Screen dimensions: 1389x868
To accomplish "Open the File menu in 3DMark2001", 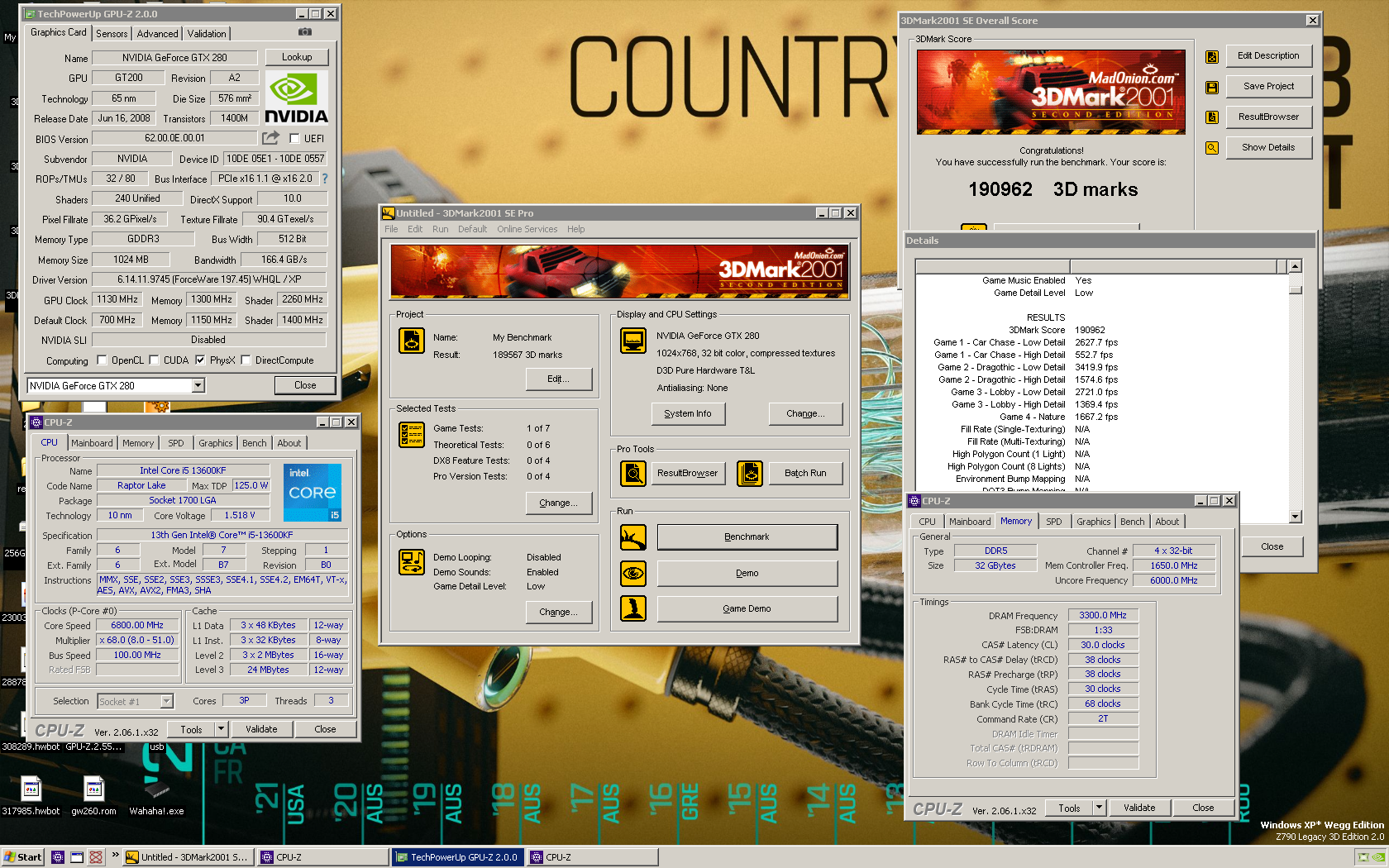I will pos(391,230).
